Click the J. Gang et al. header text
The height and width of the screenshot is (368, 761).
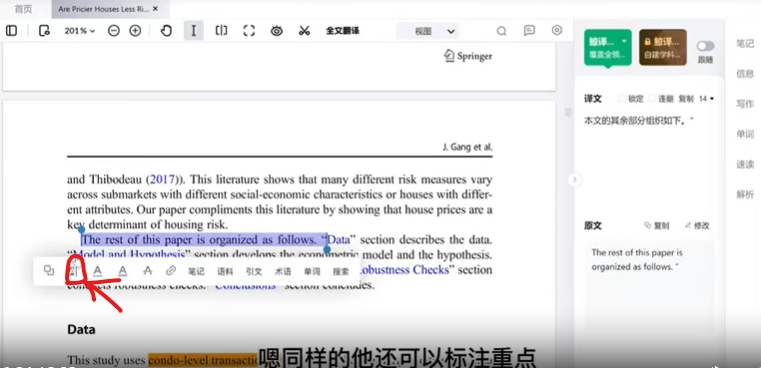point(467,147)
